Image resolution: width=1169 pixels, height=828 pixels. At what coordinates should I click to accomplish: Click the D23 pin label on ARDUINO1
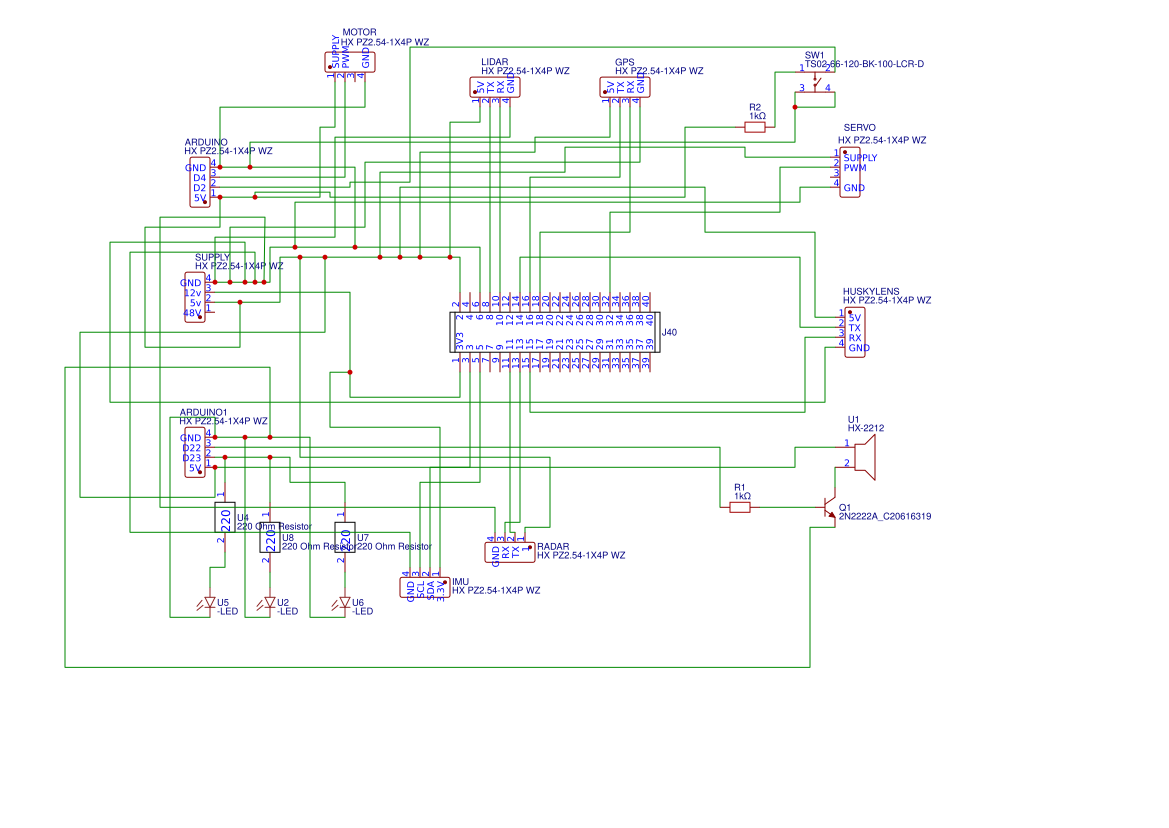pos(192,458)
